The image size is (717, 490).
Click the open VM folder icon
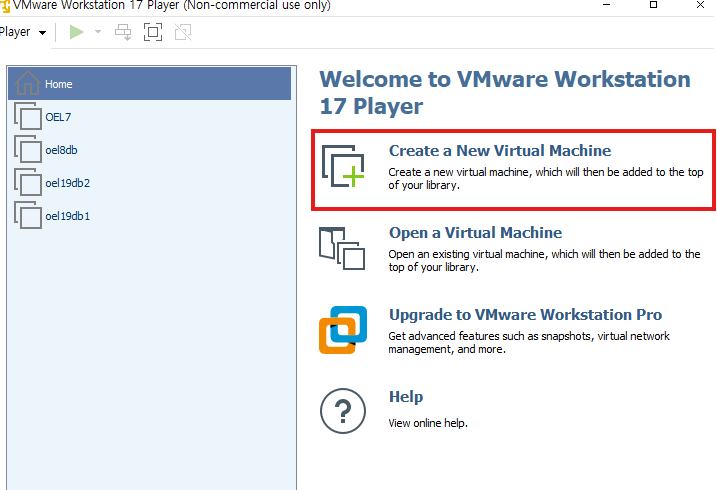(342, 248)
